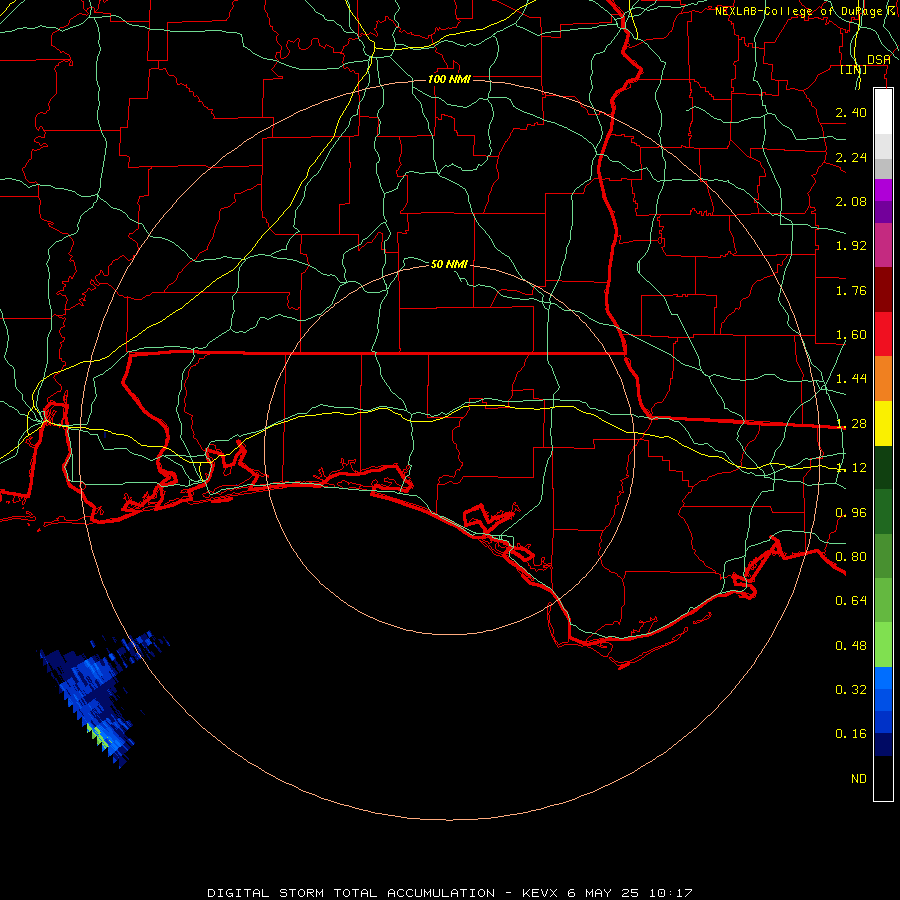Click the 1.28 legend value
The width and height of the screenshot is (900, 900).
(x=851, y=424)
